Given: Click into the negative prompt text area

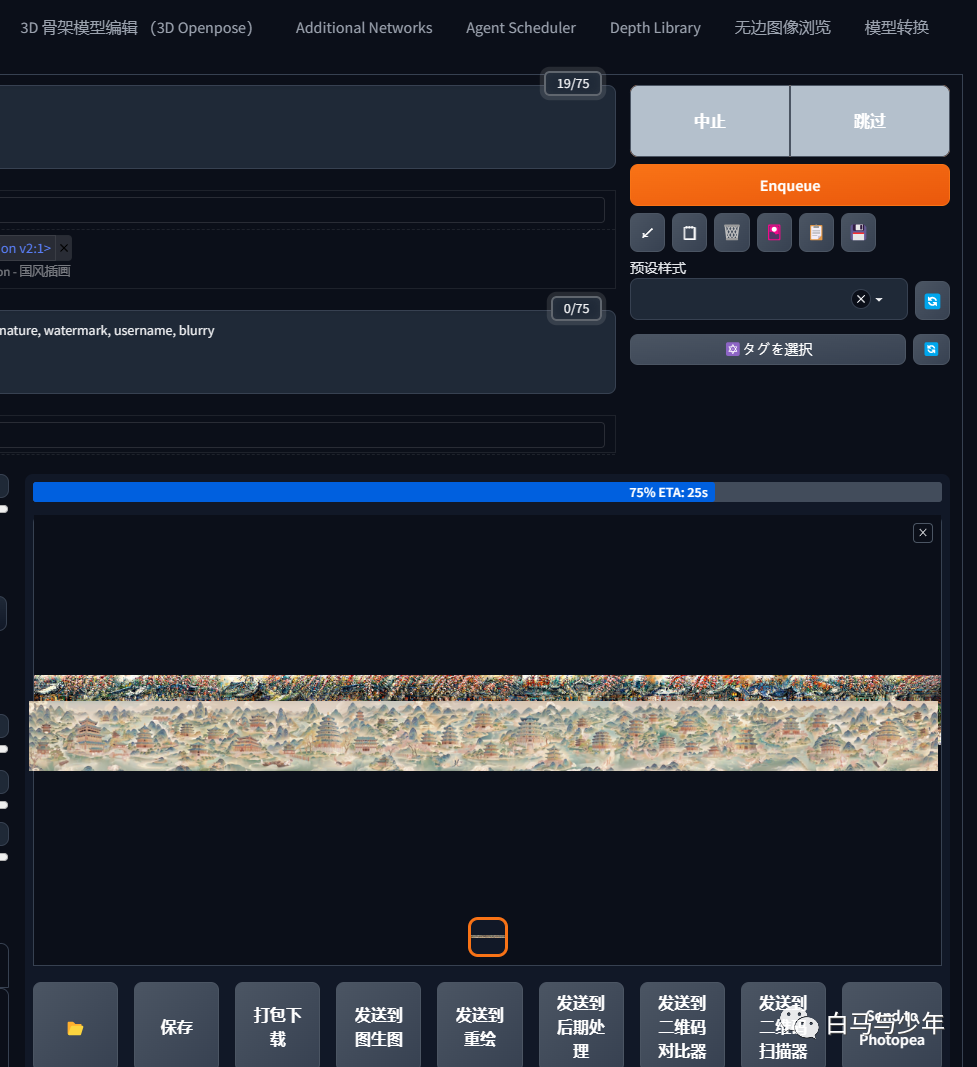Looking at the screenshot, I should pyautogui.click(x=306, y=352).
